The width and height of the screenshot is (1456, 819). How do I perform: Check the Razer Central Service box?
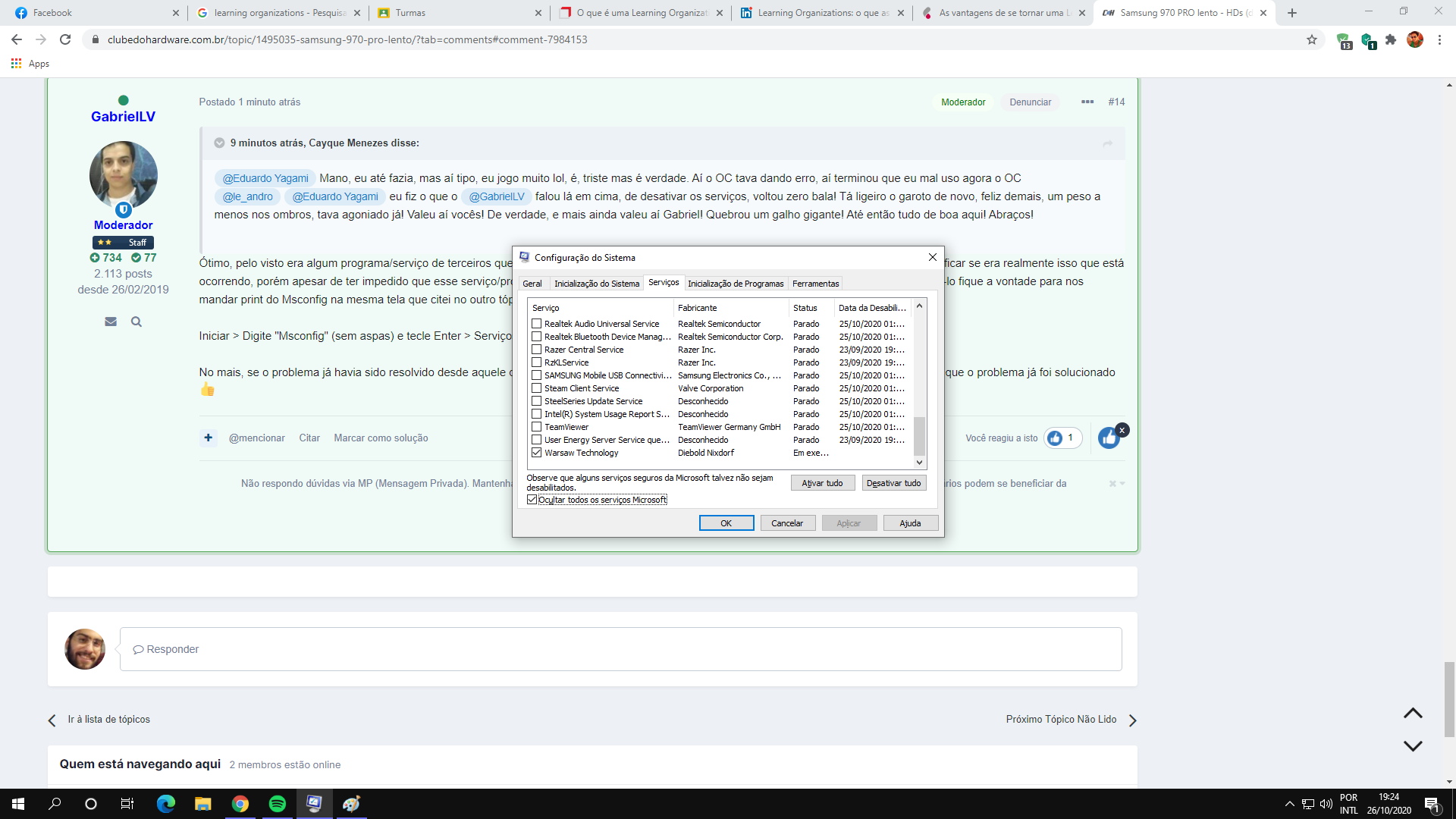point(537,350)
